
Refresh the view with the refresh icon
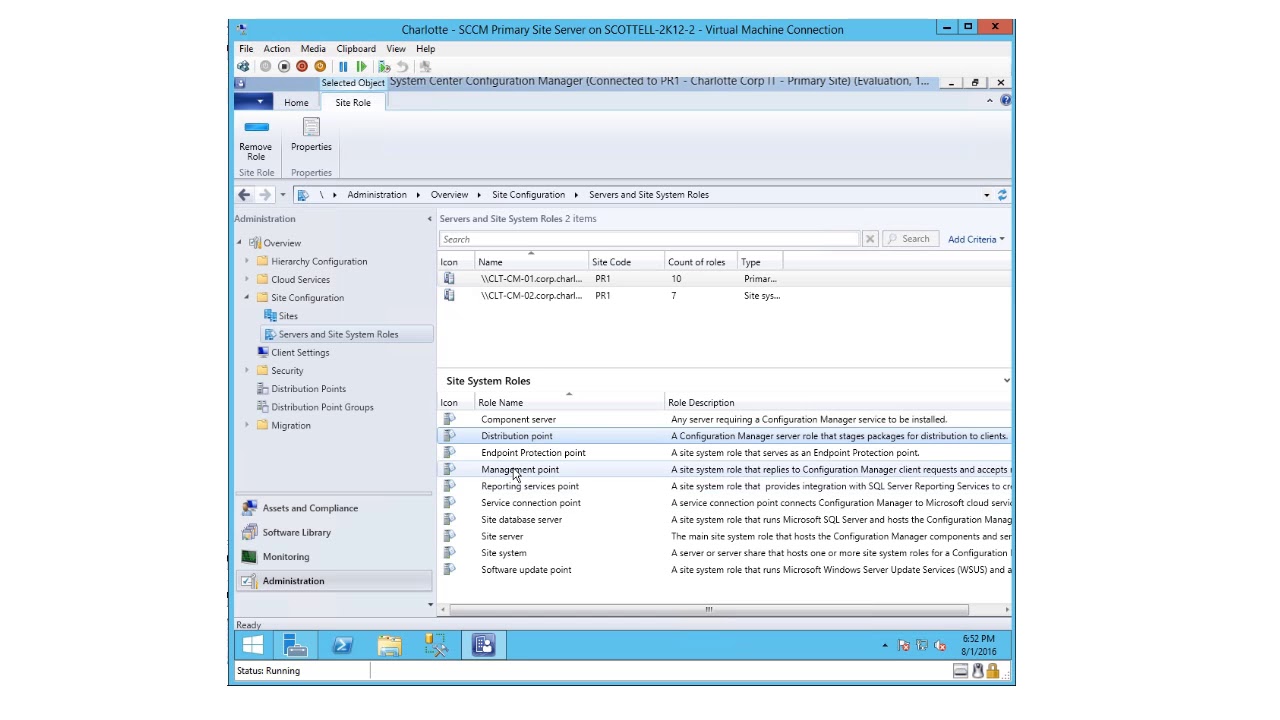point(1002,195)
